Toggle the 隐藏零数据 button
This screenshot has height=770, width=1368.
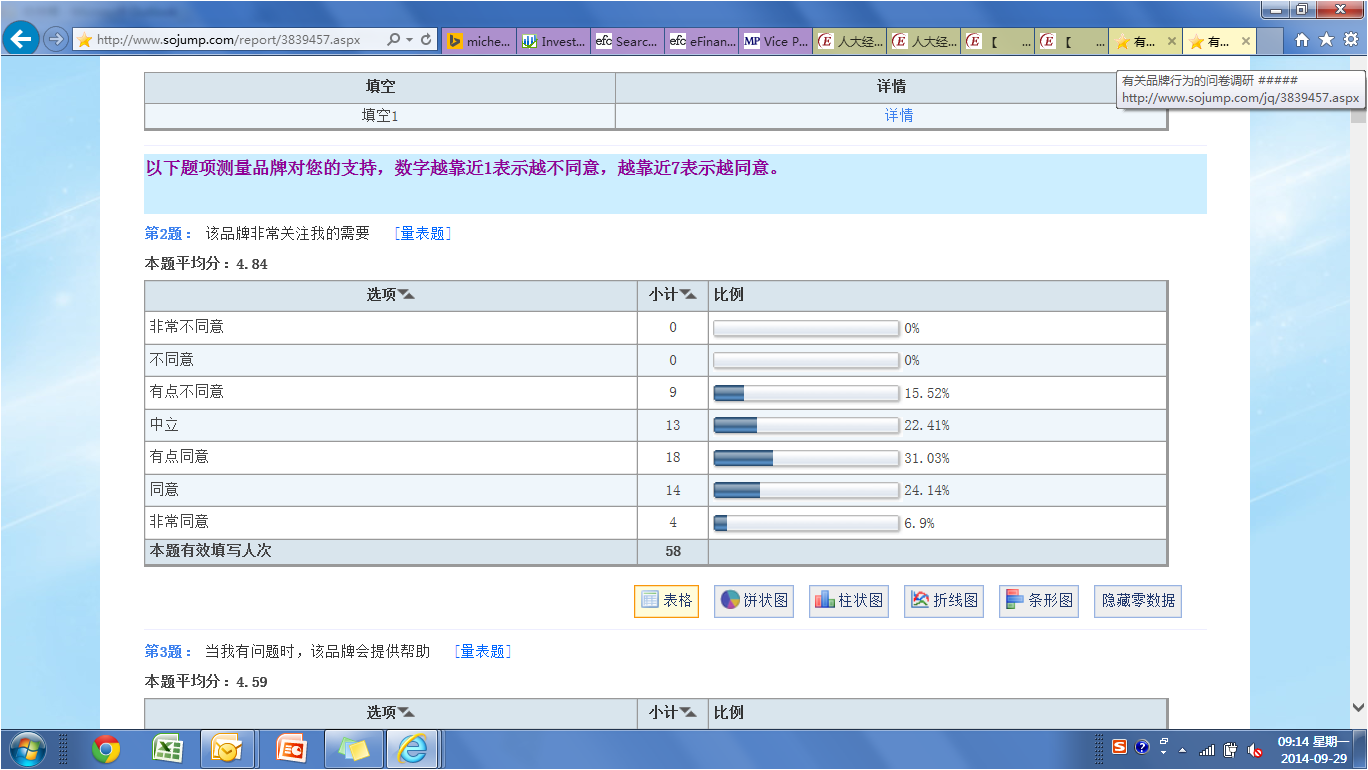point(1138,601)
